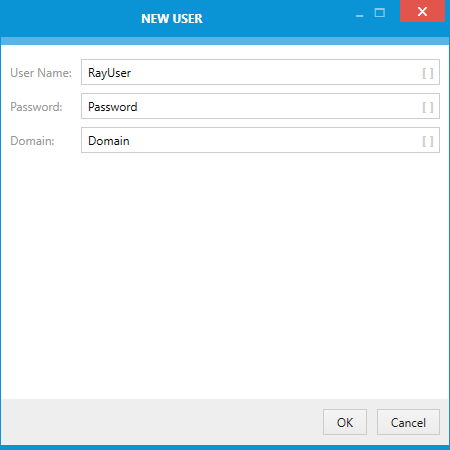Click the Domain placeholder text

[109, 141]
